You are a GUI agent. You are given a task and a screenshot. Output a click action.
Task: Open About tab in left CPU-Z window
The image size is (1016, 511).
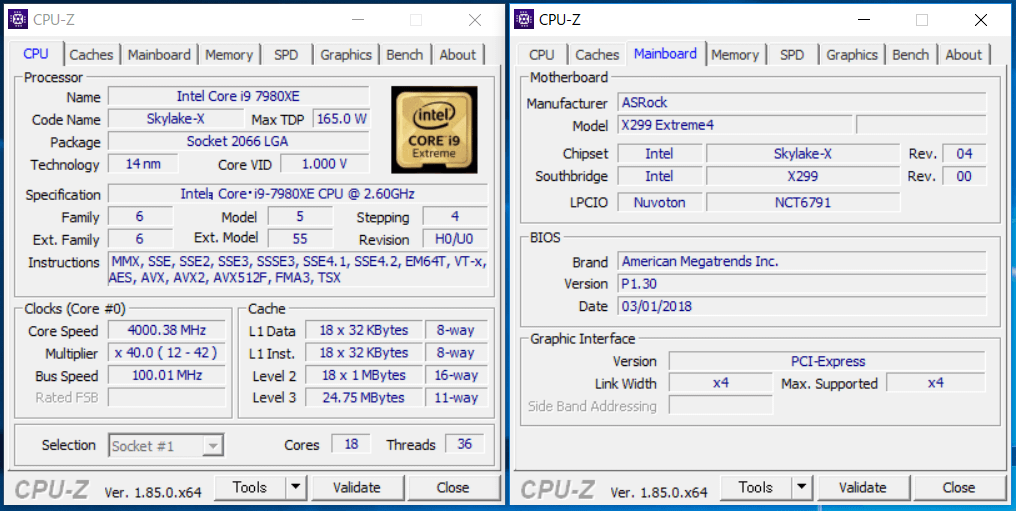pyautogui.click(x=457, y=55)
